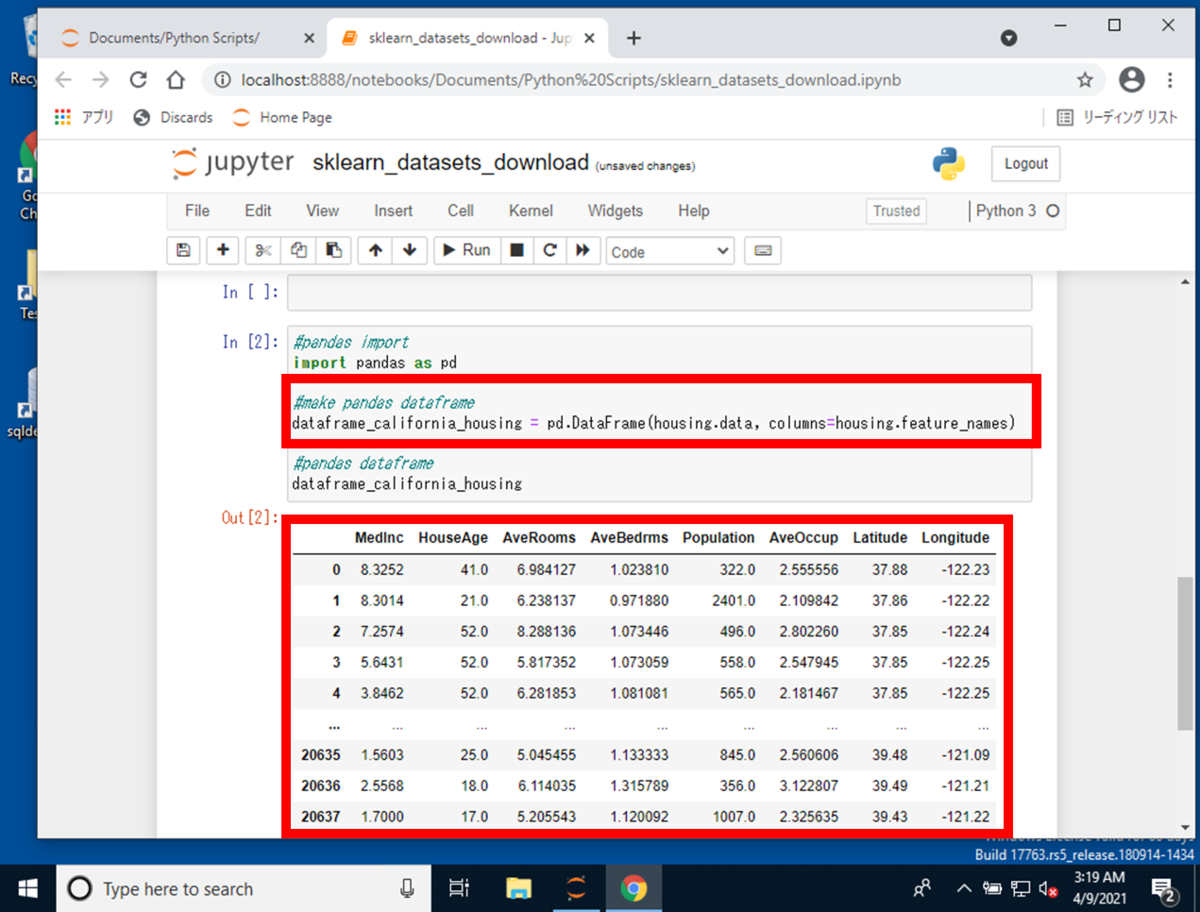Click the Longitude column header

pos(955,537)
